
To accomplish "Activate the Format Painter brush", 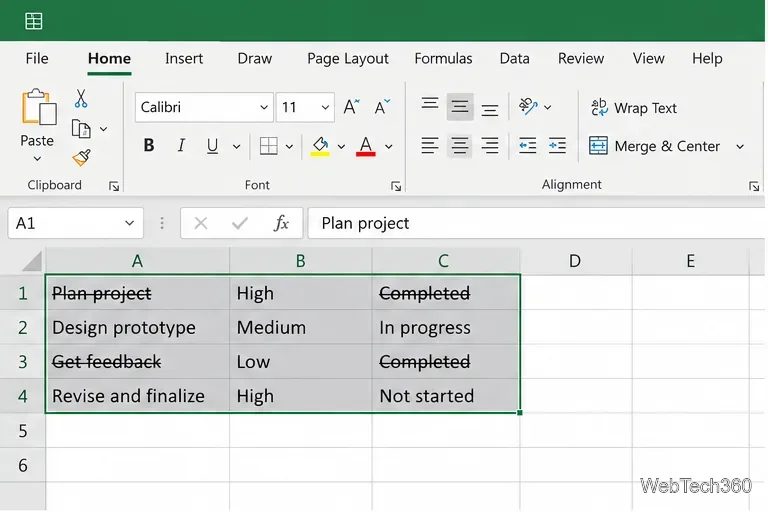I will (x=81, y=158).
